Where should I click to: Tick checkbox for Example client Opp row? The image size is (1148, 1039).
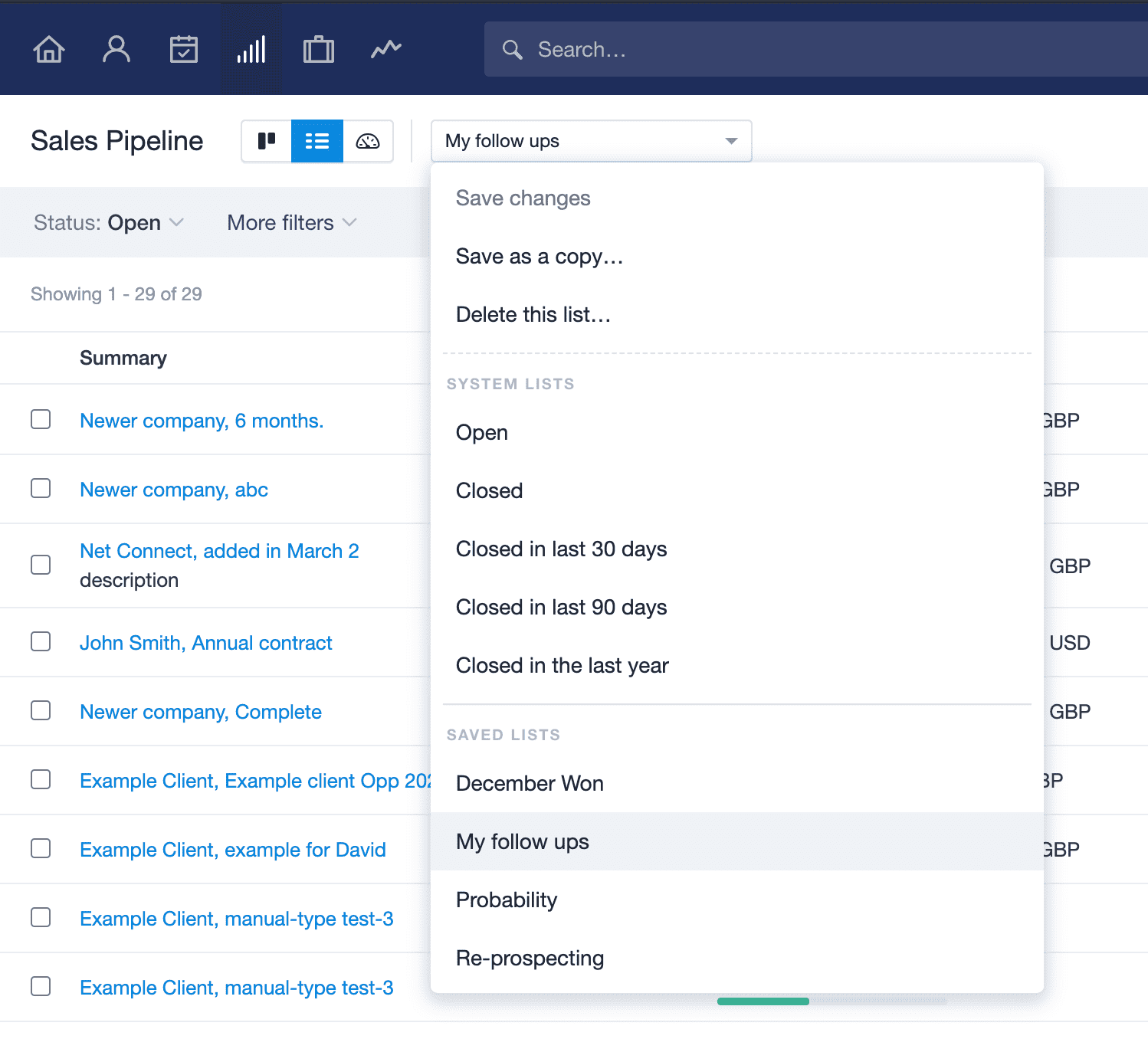point(41,779)
